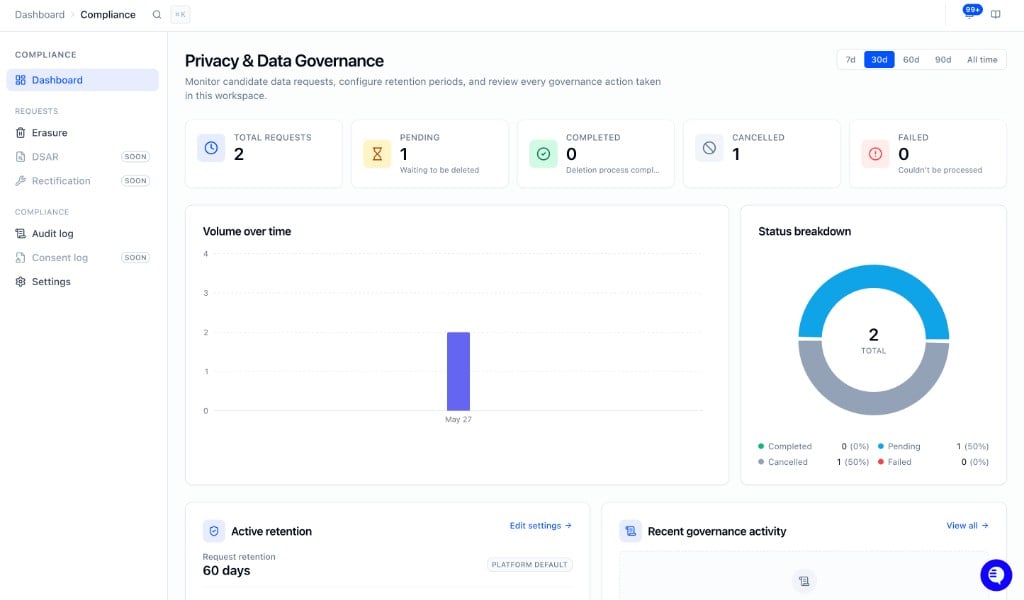1024x600 pixels.
Task: Select the 7d time range
Action: [850, 59]
